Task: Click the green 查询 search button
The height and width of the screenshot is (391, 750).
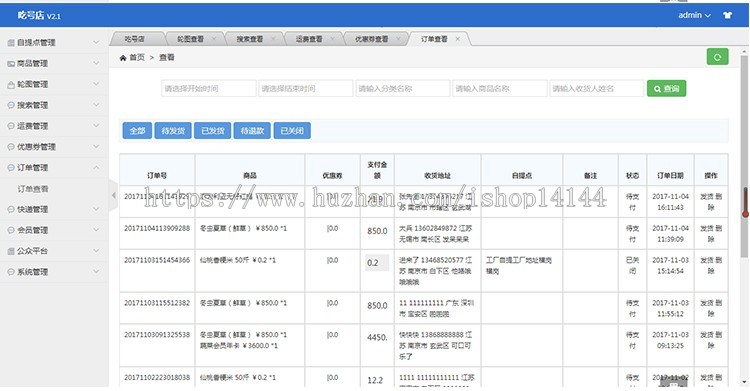Action: (666, 89)
